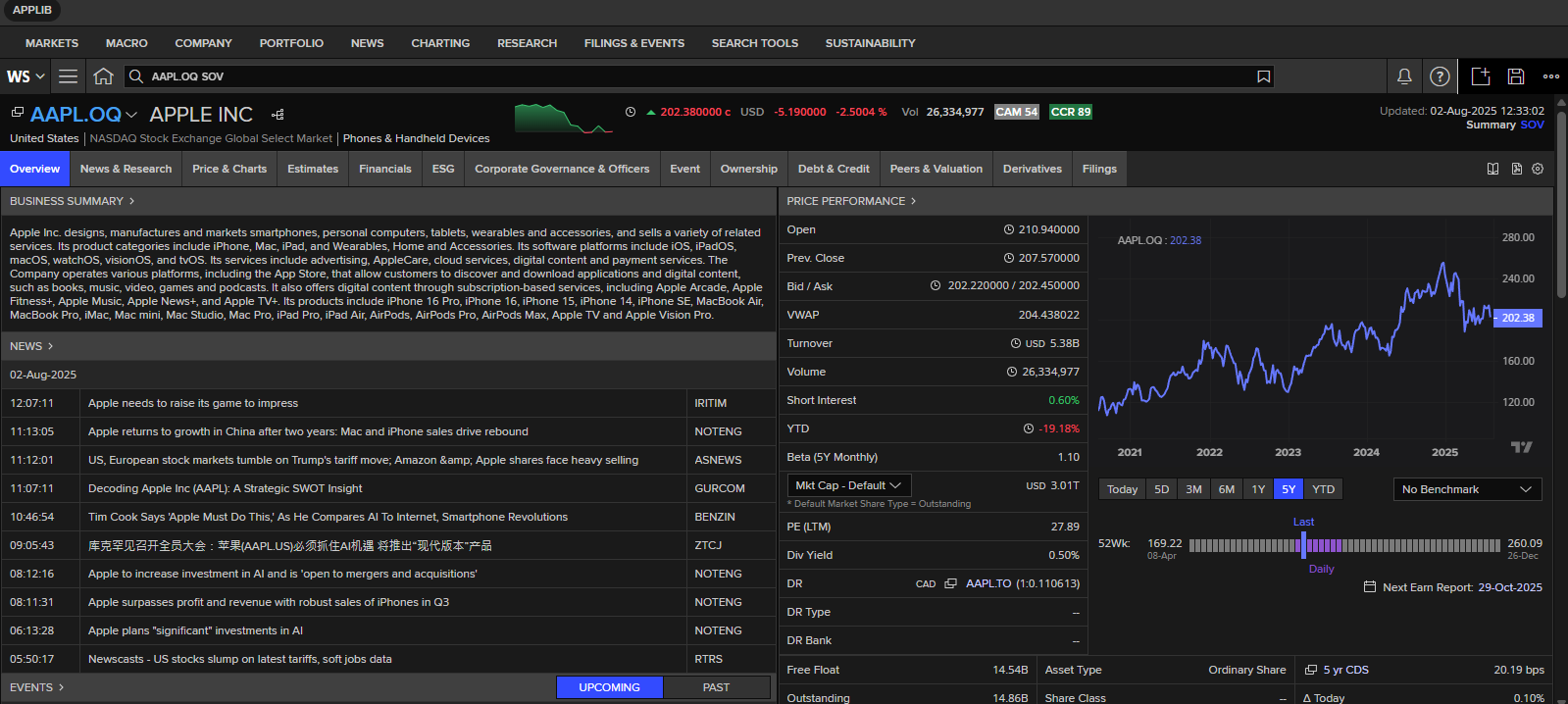The height and width of the screenshot is (704, 1568).
Task: Open the No Benchmark dropdown
Action: tap(1467, 489)
